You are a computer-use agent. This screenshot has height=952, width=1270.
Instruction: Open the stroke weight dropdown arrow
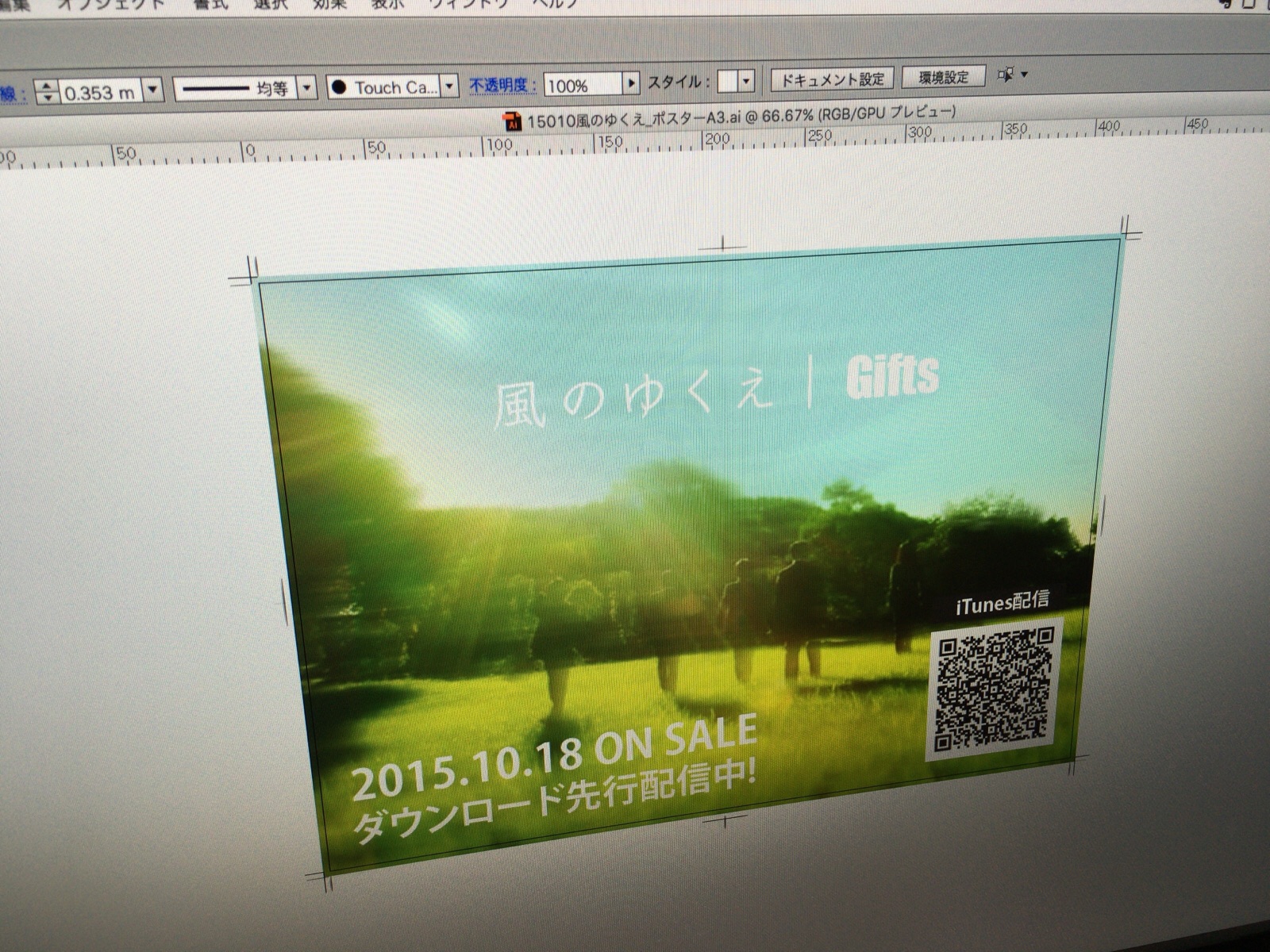(x=153, y=90)
